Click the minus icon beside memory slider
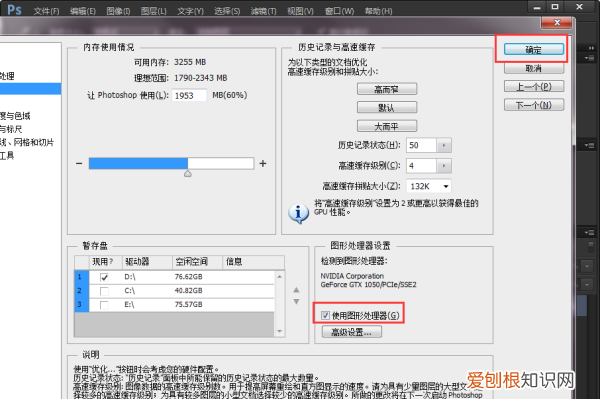Screen dimensions: 600x399 [x=79, y=163]
